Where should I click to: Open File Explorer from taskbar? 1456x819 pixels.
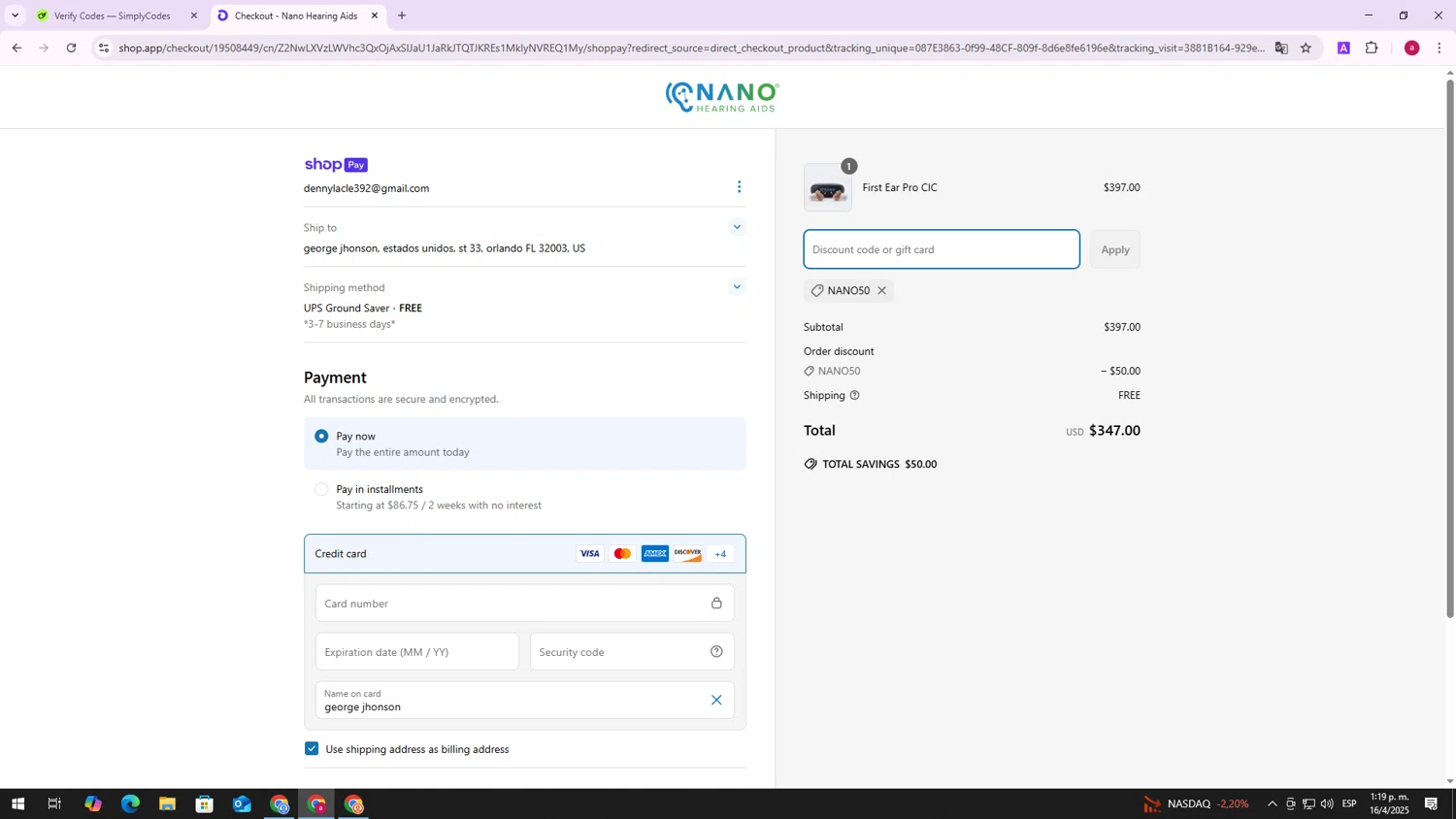point(167,803)
